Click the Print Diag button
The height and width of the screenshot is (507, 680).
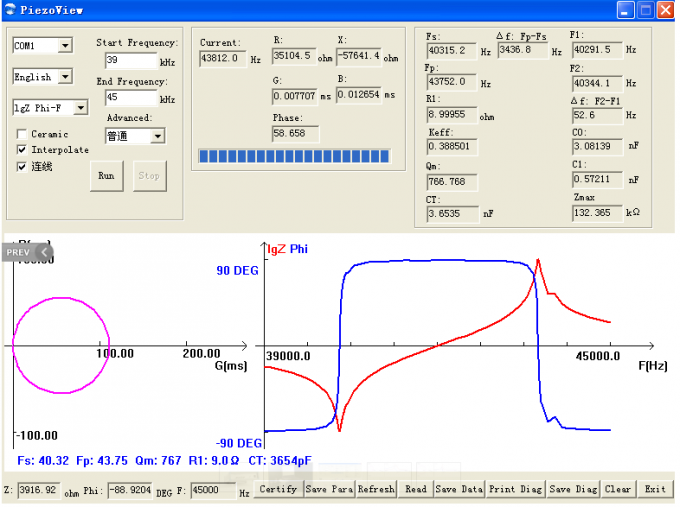click(x=516, y=489)
